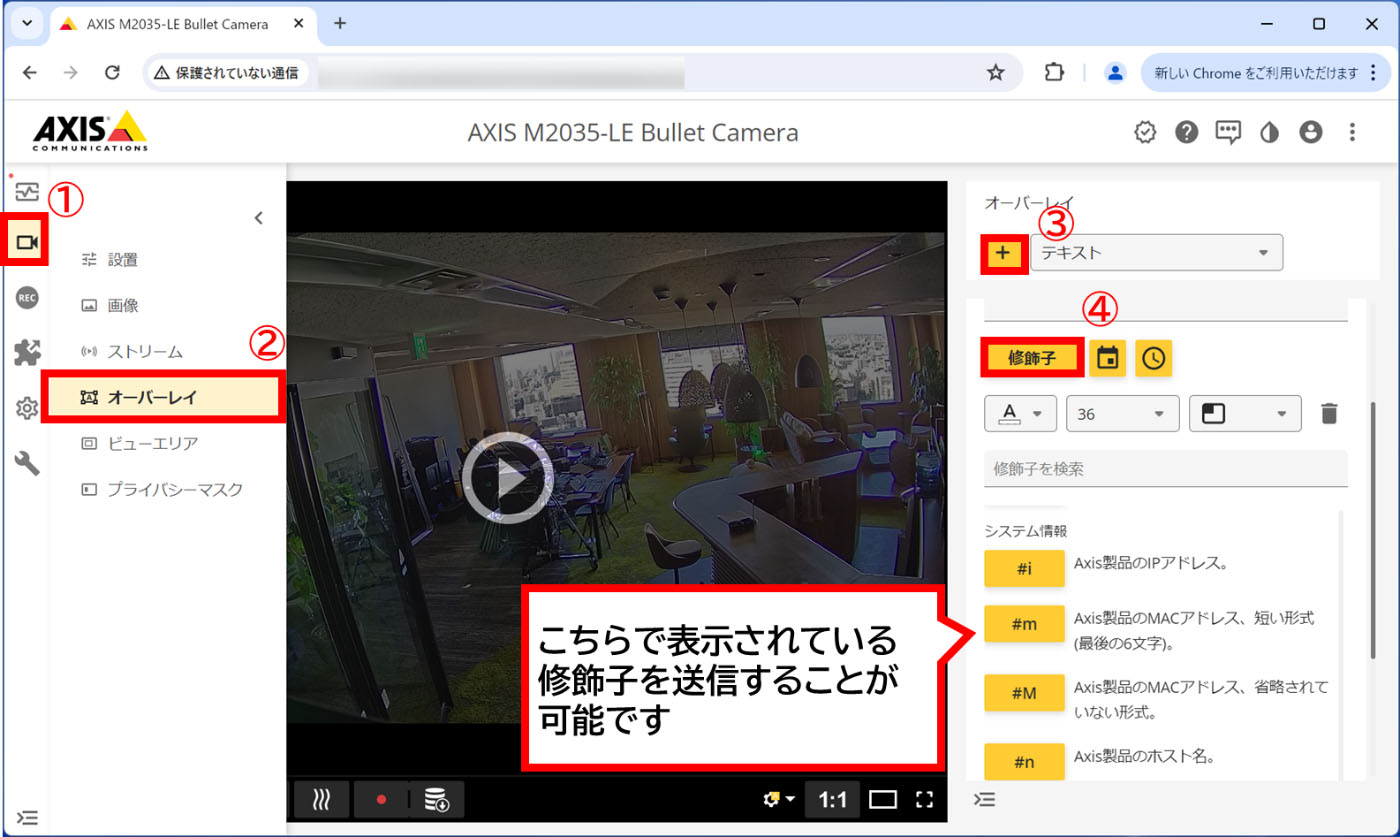Screen dimensions: 1400x837
Task: Open Chrome tab search dropdown
Action: (x=27, y=23)
